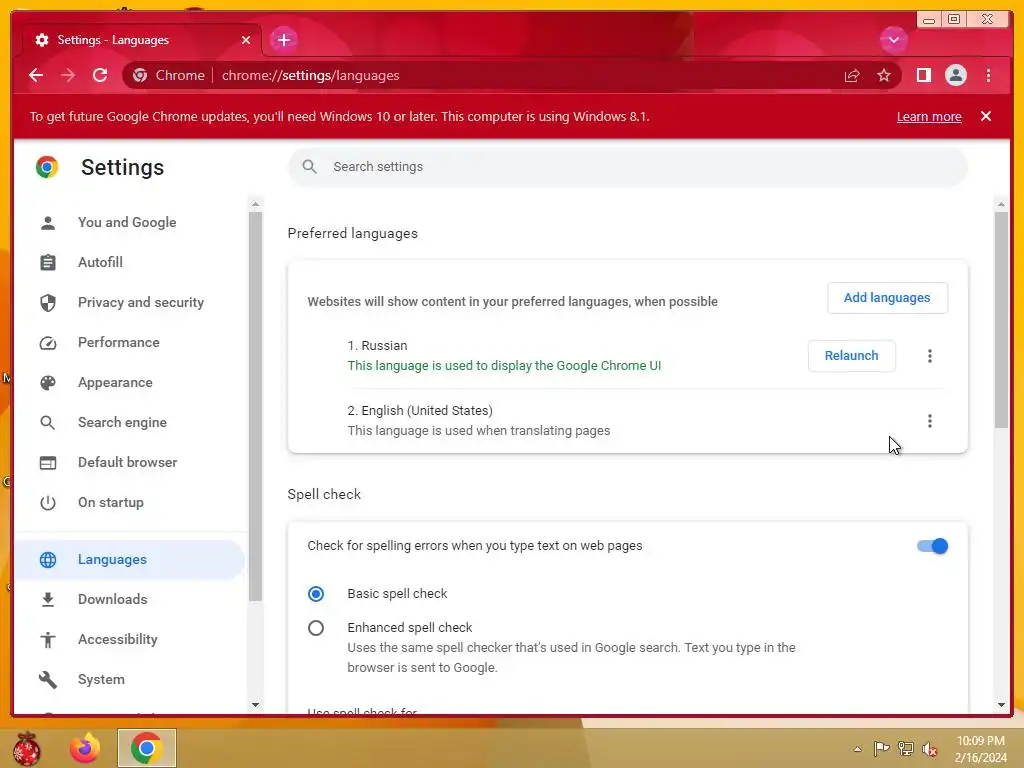Open Downloads settings

[129, 599]
